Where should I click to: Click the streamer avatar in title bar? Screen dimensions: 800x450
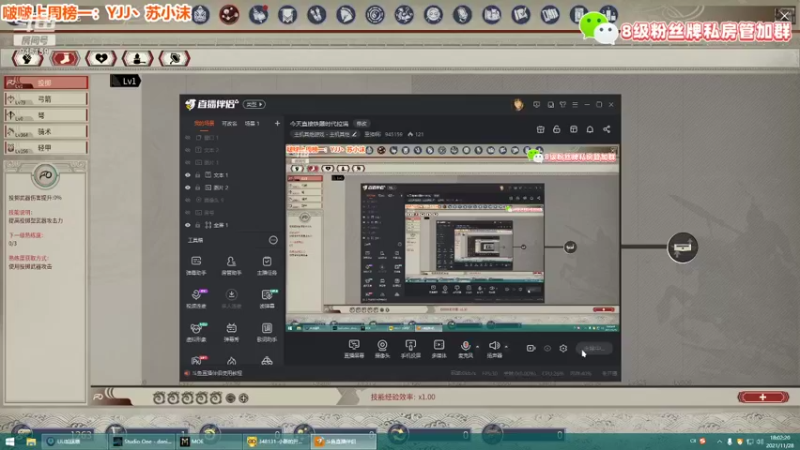pos(518,105)
